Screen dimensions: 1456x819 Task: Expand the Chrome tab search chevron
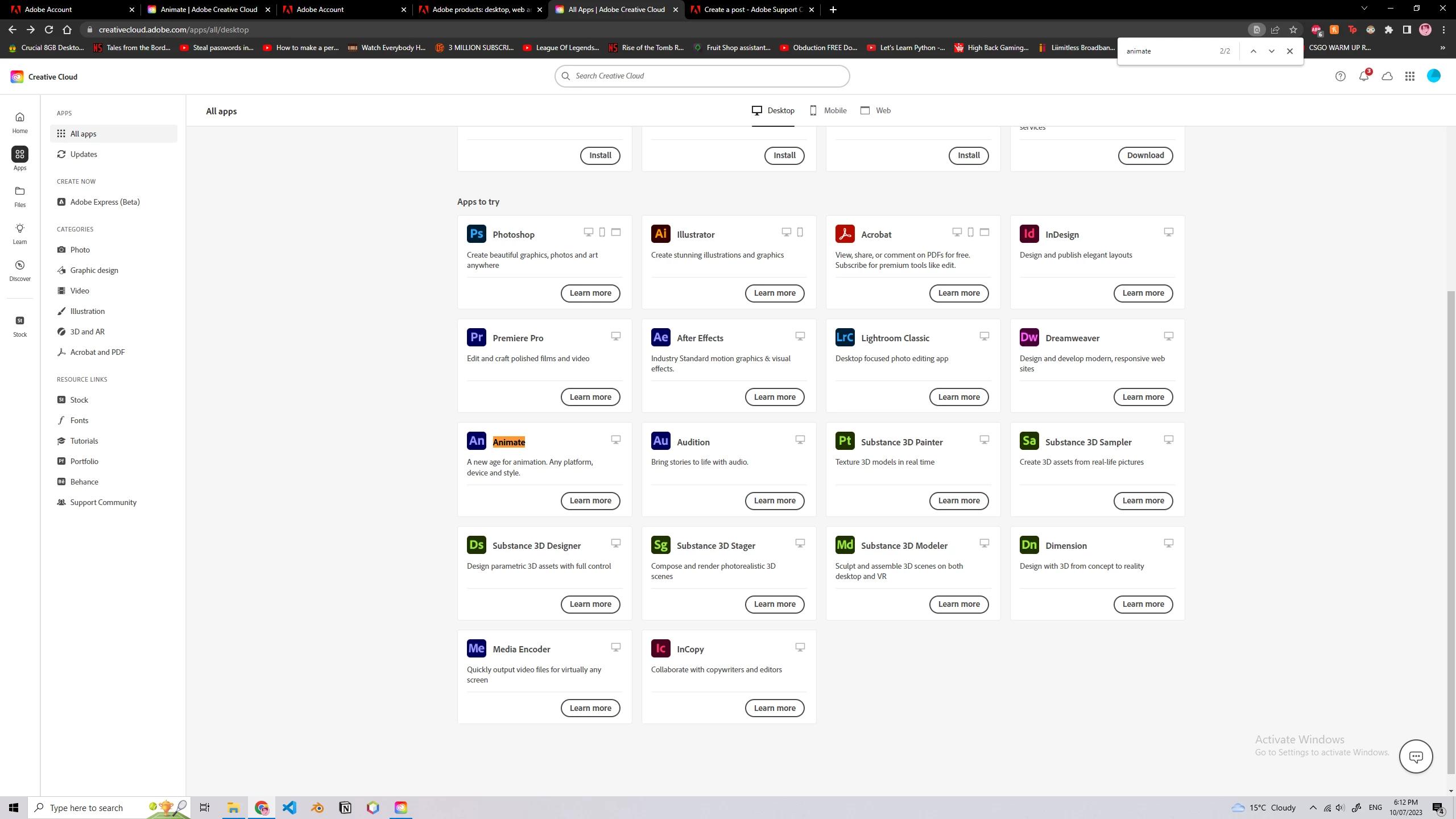[x=1364, y=9]
